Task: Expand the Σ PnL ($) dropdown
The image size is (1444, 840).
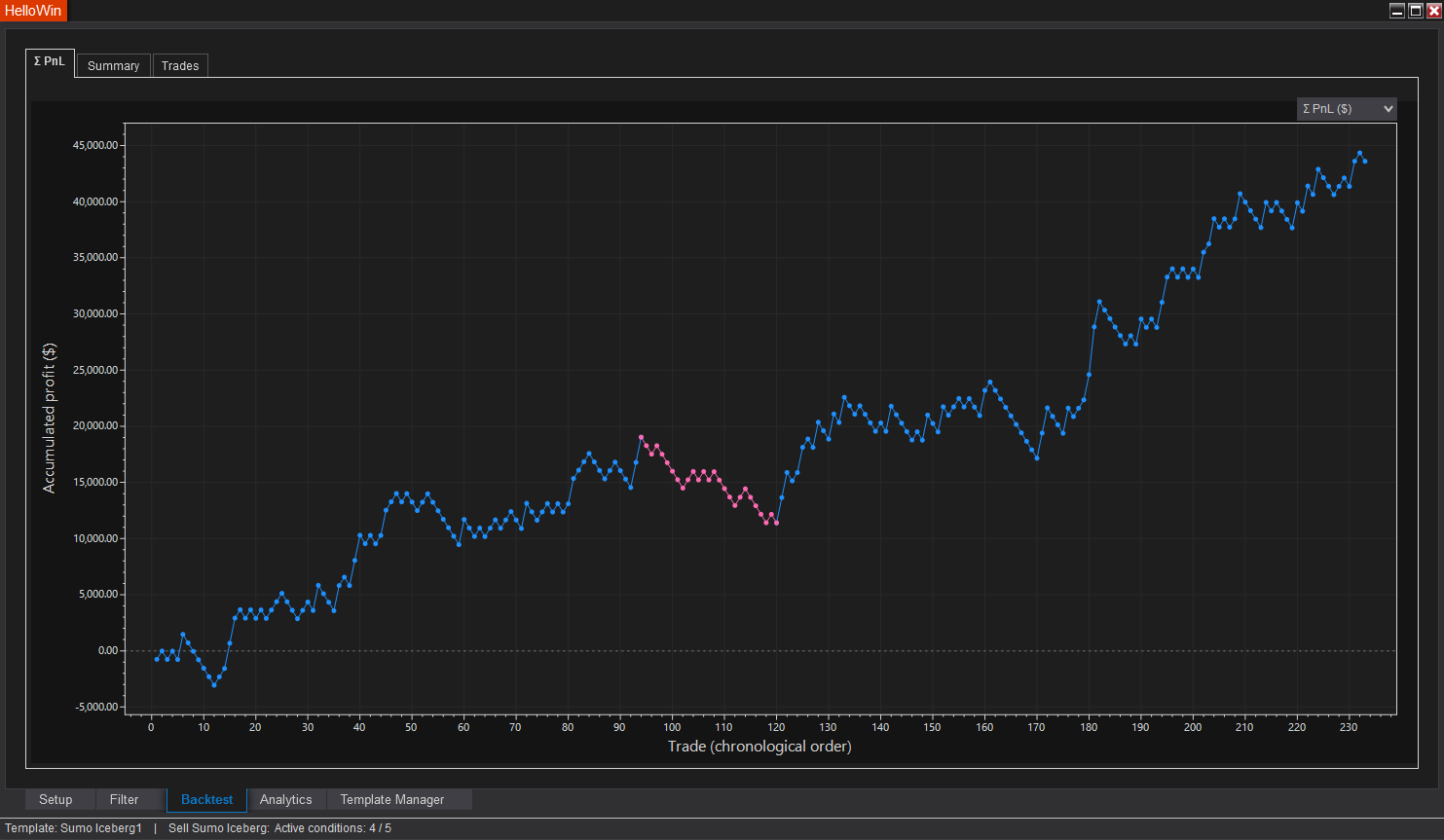Action: tap(1347, 109)
